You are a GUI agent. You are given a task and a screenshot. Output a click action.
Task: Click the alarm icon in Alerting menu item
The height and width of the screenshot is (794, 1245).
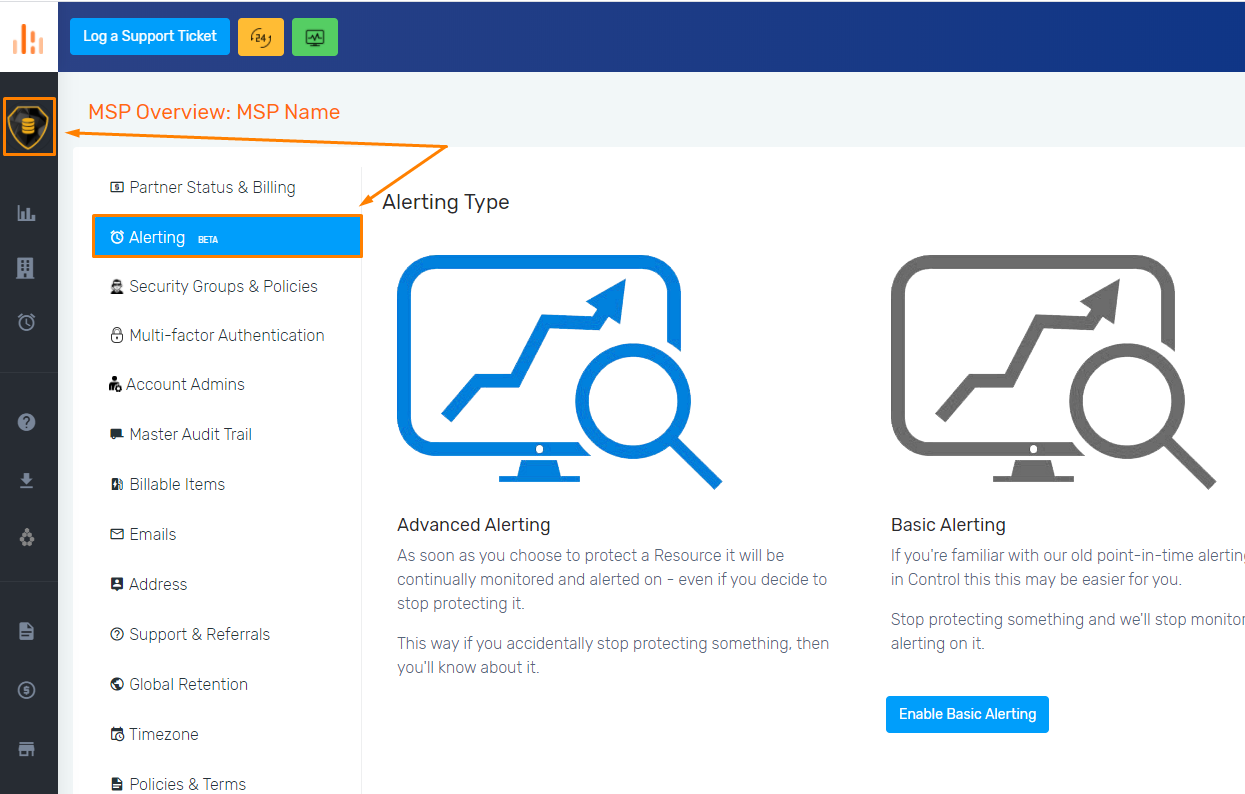click(x=117, y=237)
